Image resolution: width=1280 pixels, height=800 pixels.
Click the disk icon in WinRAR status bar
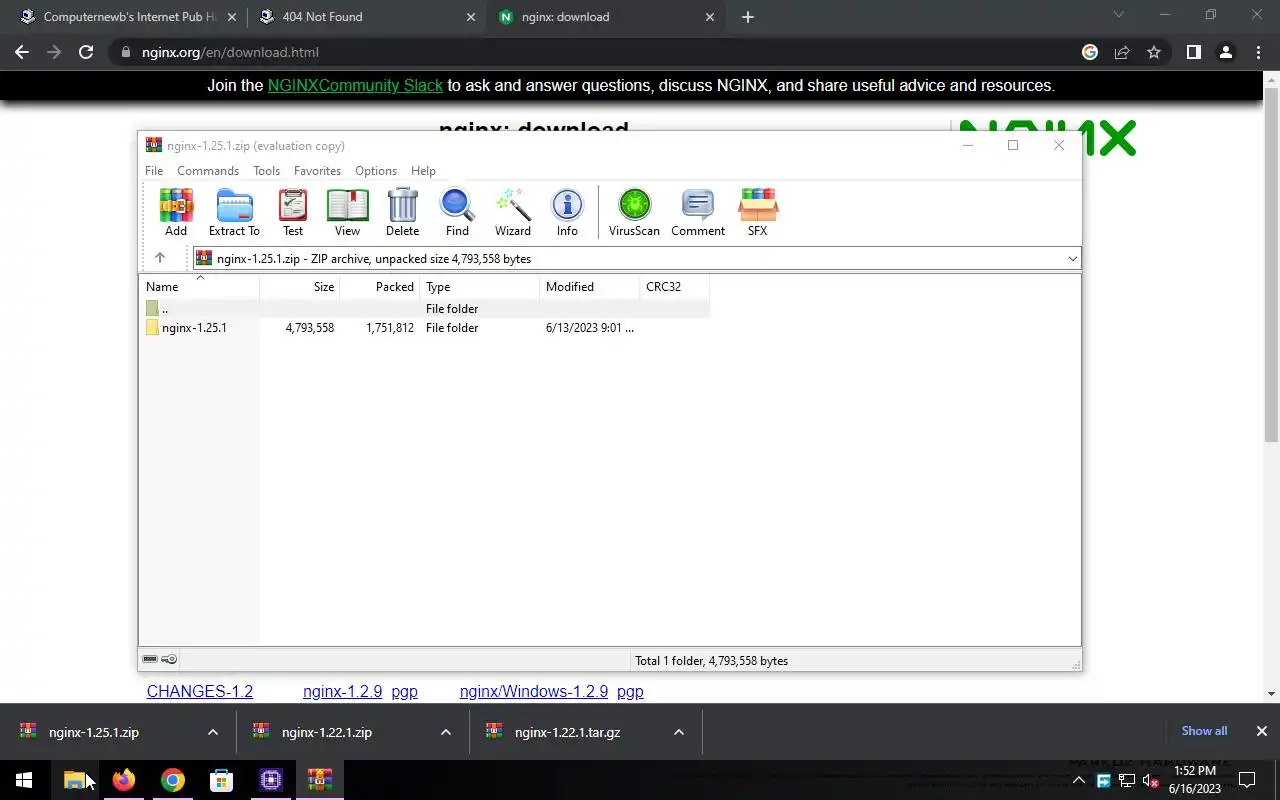point(150,659)
